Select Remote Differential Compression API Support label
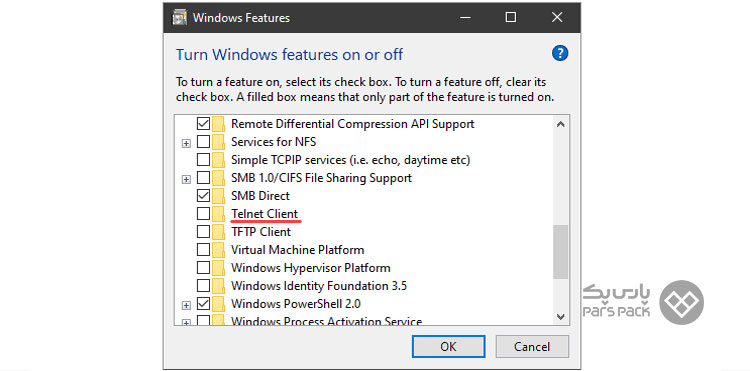The width and height of the screenshot is (750, 371). (x=353, y=124)
